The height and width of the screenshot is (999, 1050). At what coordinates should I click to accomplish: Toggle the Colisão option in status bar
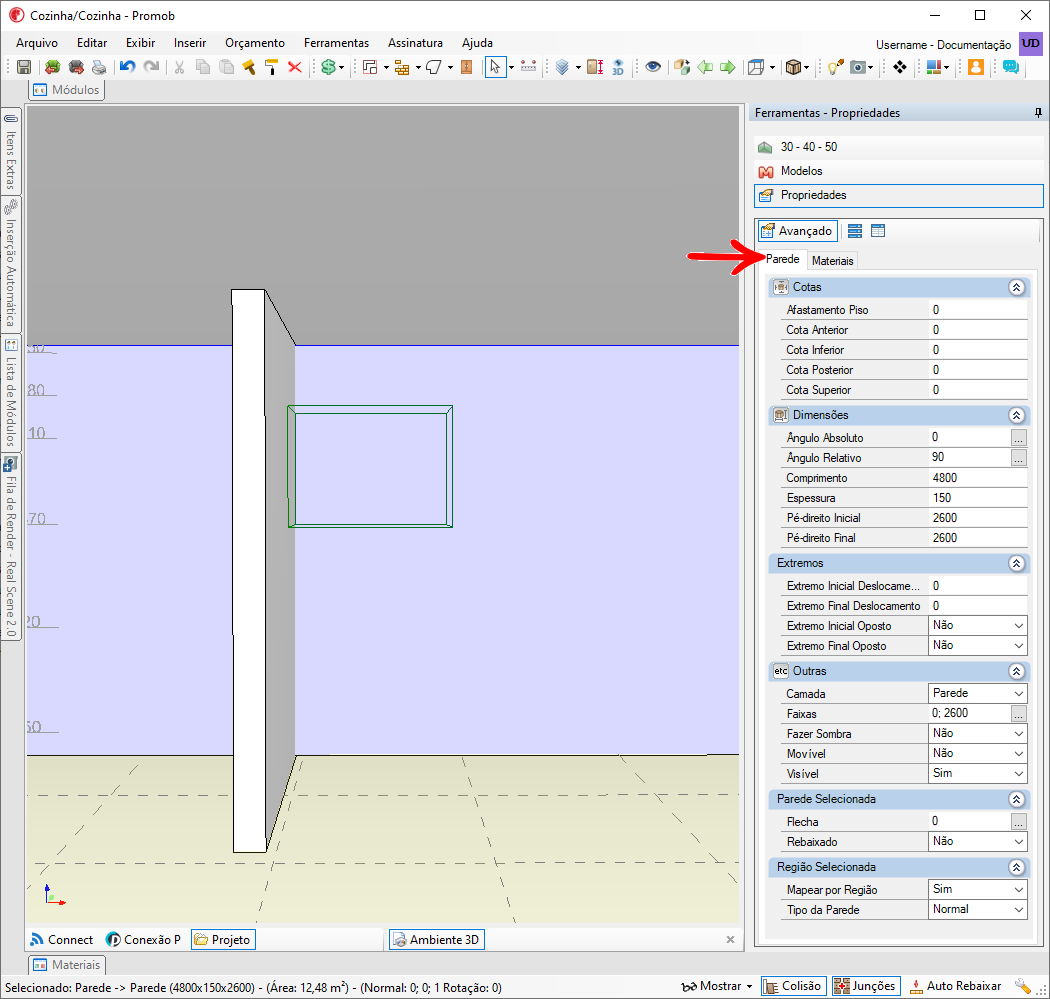pyautogui.click(x=794, y=986)
